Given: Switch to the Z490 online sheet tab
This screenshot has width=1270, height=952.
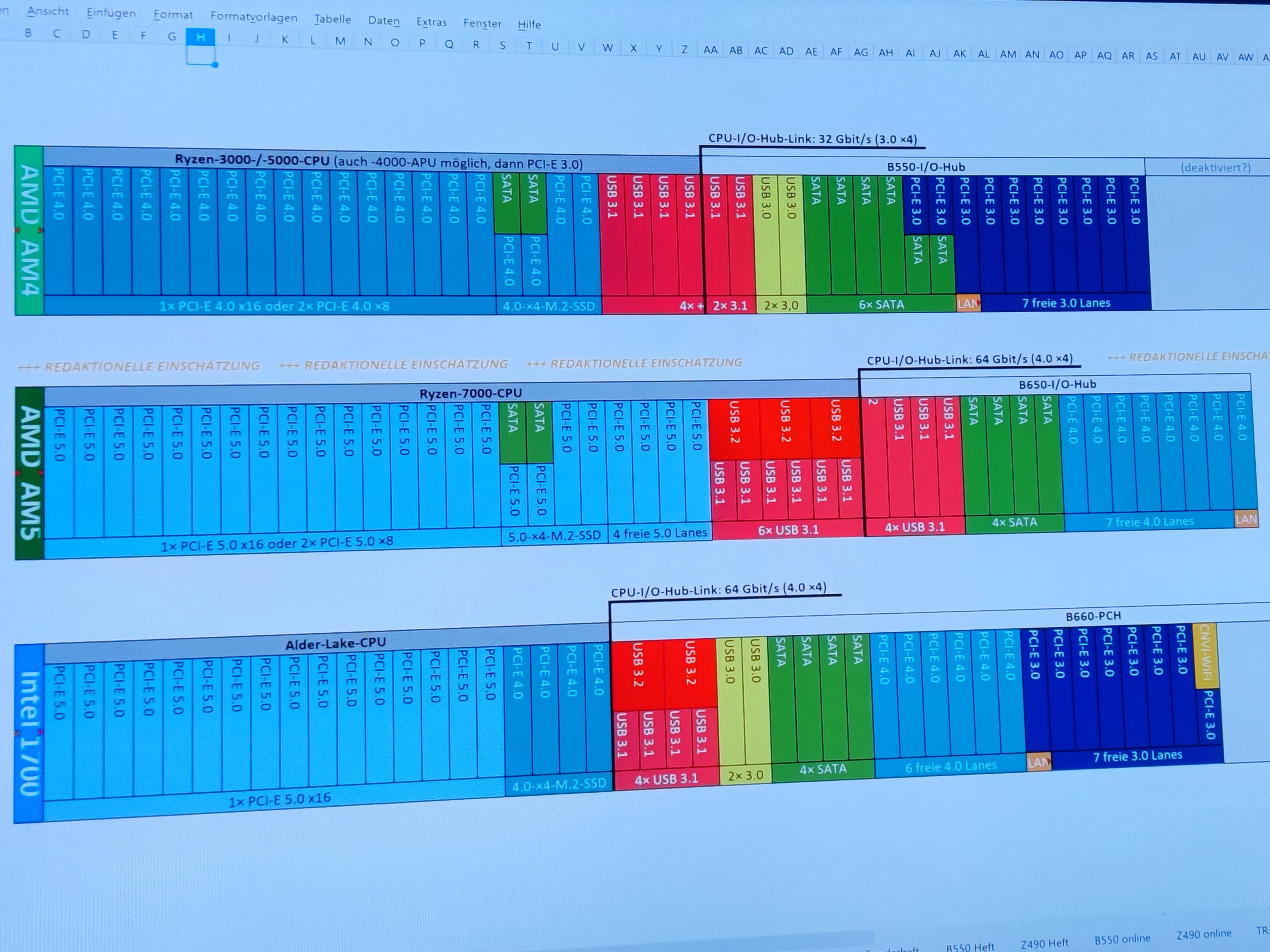Looking at the screenshot, I should [x=1204, y=933].
